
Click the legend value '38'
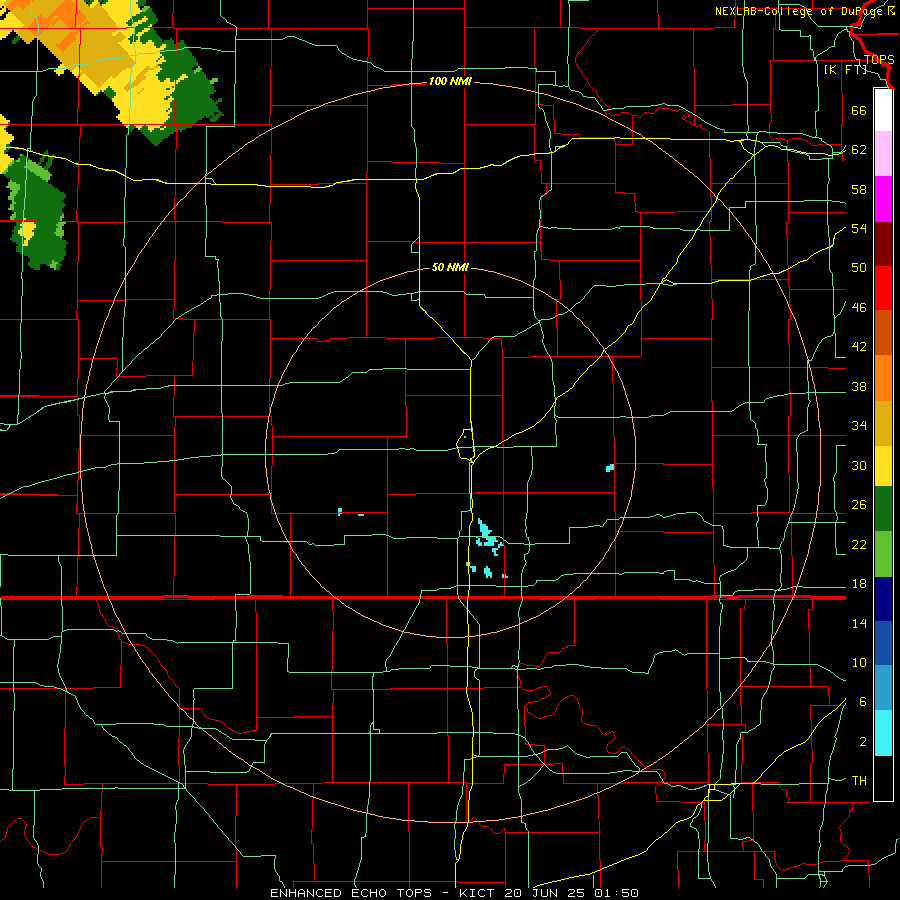click(x=859, y=387)
